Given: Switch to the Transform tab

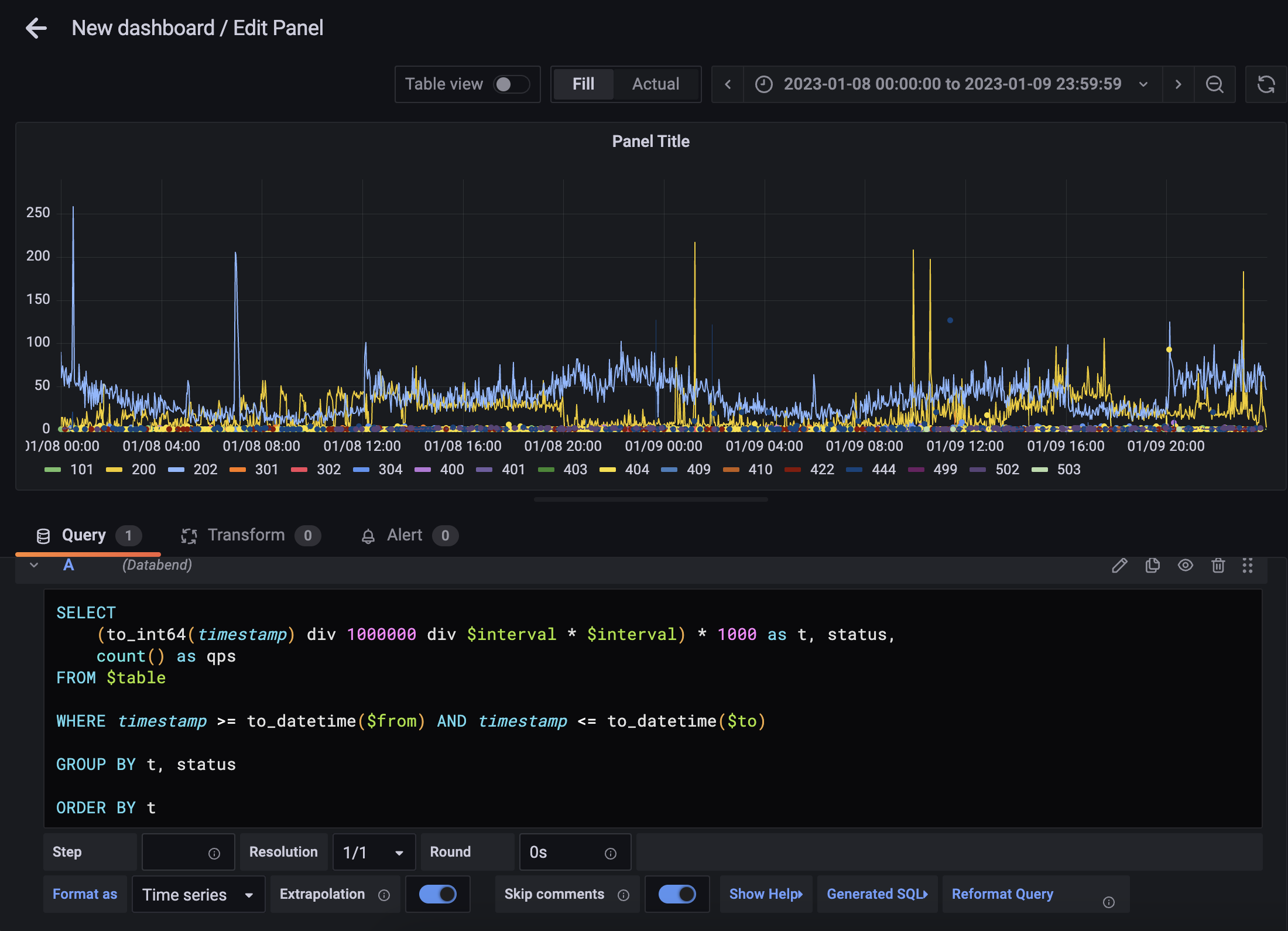Looking at the screenshot, I should tap(246, 535).
